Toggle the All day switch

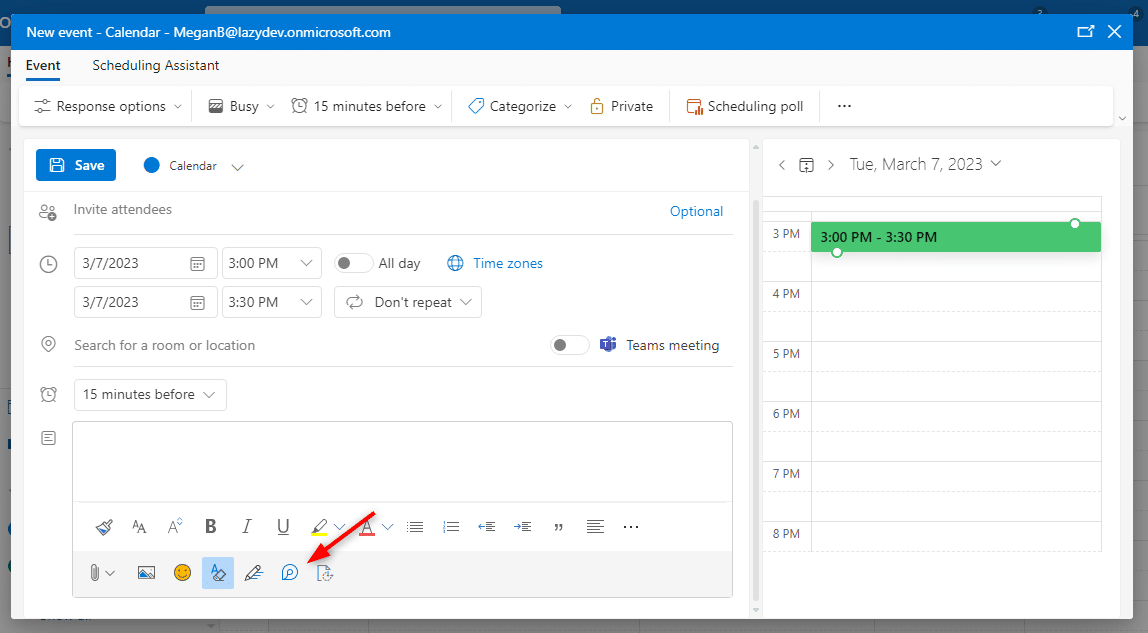pos(353,261)
